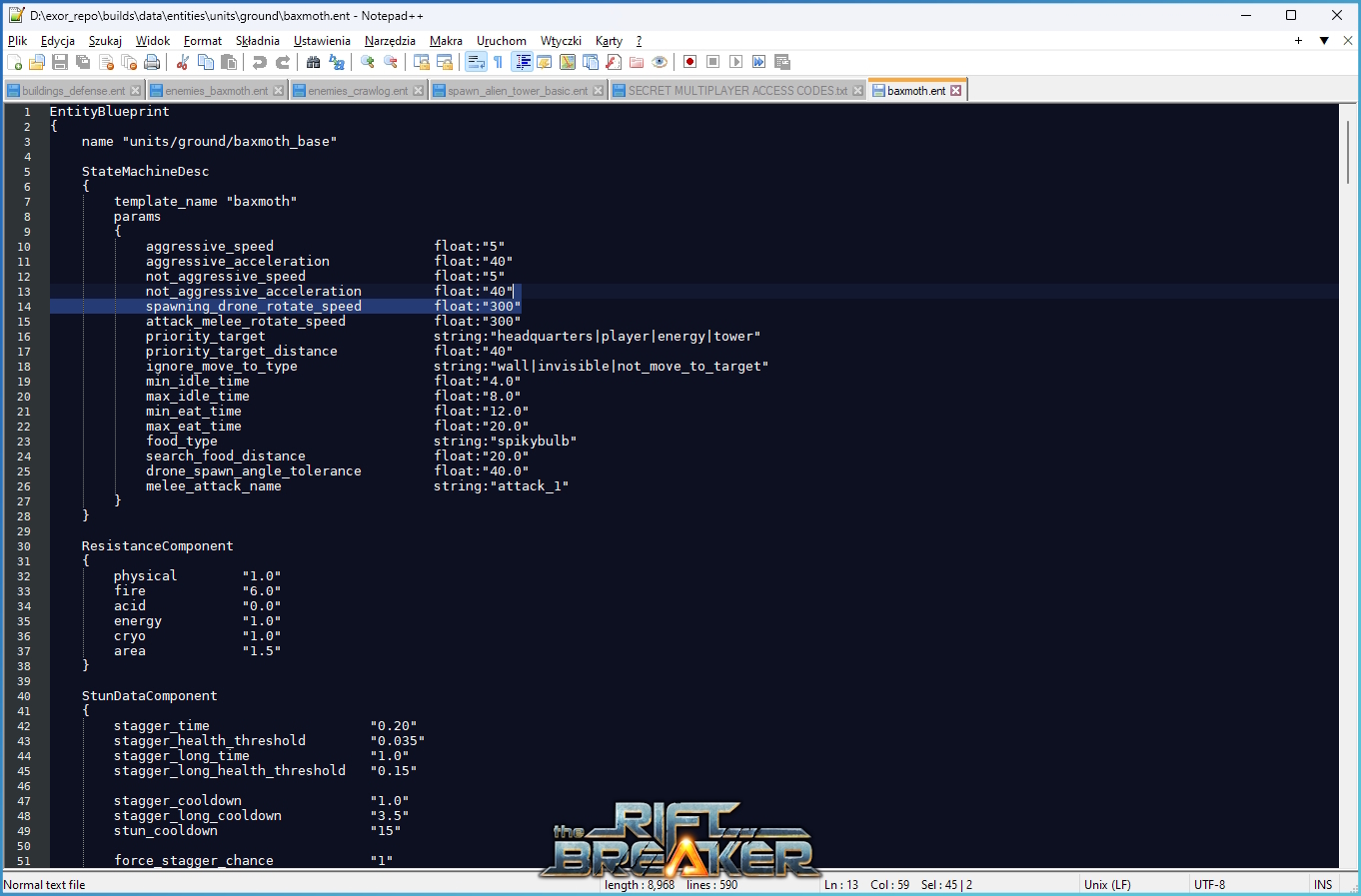Save current recorded macro icon
The width and height of the screenshot is (1361, 896).
coord(781,62)
